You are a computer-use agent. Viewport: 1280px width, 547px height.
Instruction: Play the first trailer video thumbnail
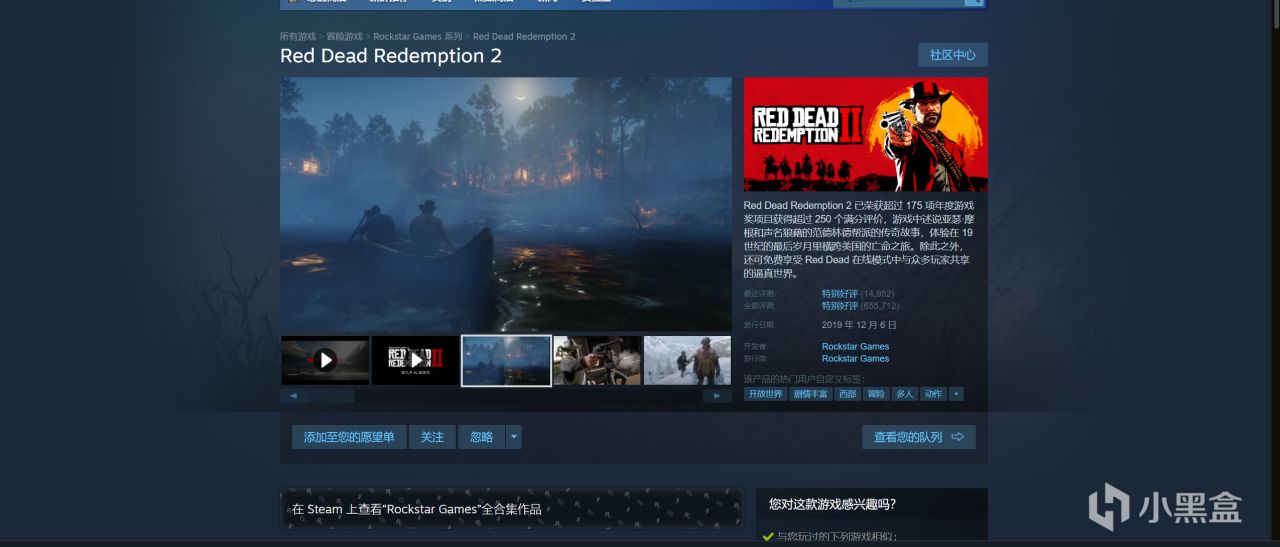325,360
